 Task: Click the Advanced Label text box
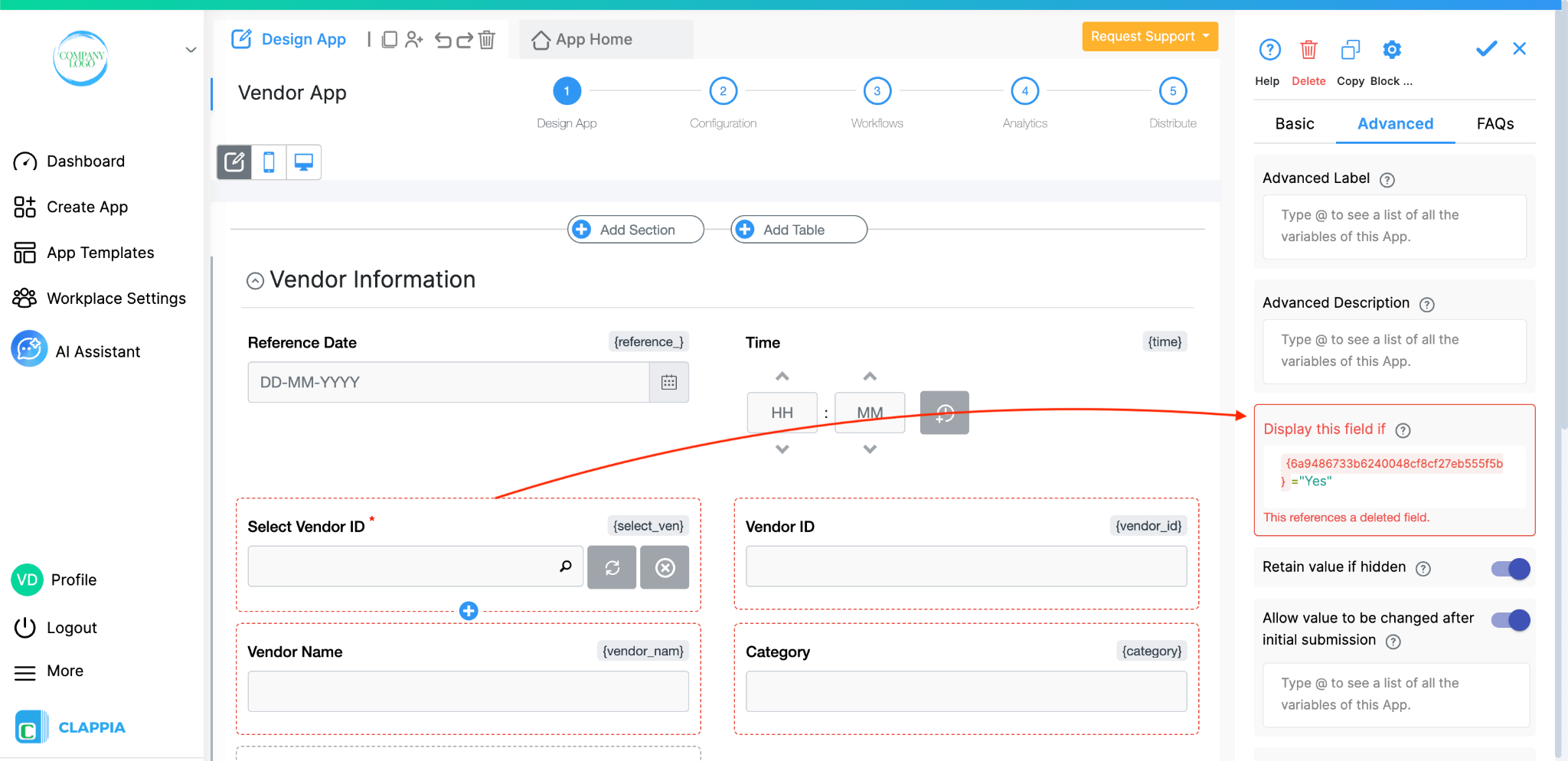click(1394, 227)
